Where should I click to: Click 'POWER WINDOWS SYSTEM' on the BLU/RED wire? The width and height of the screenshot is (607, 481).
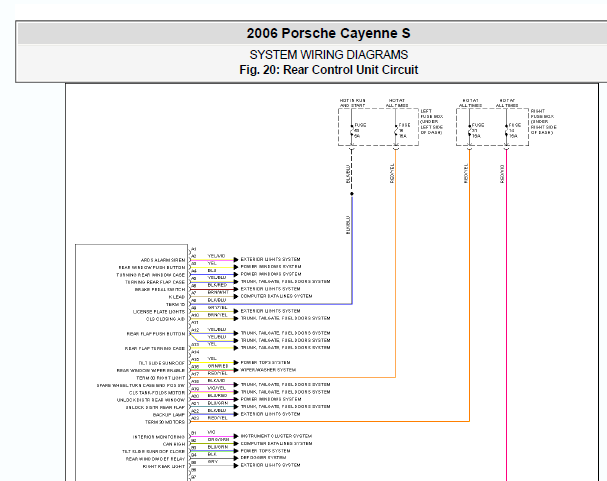(271, 399)
